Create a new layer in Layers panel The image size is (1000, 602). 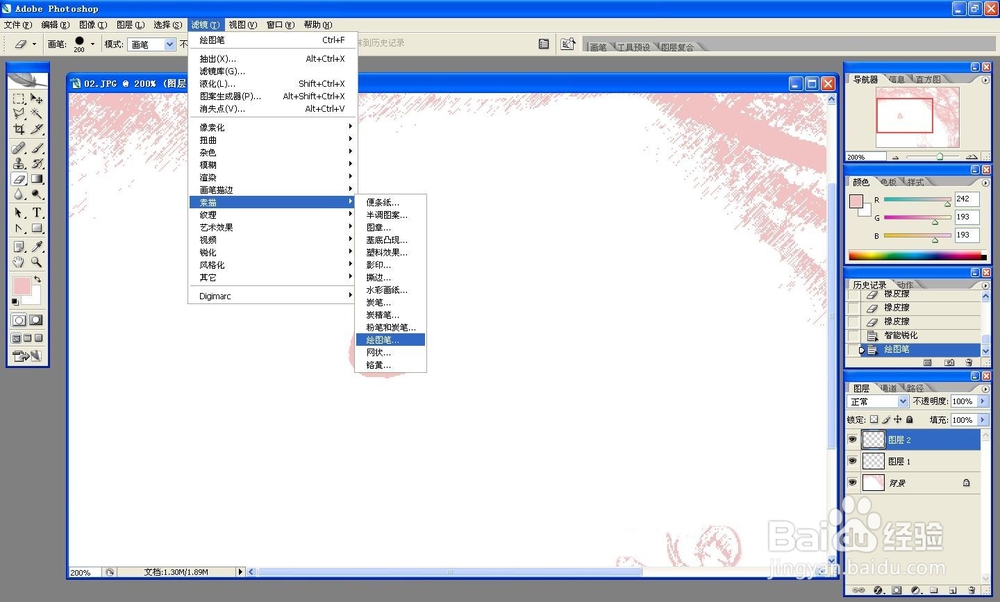pyautogui.click(x=953, y=590)
